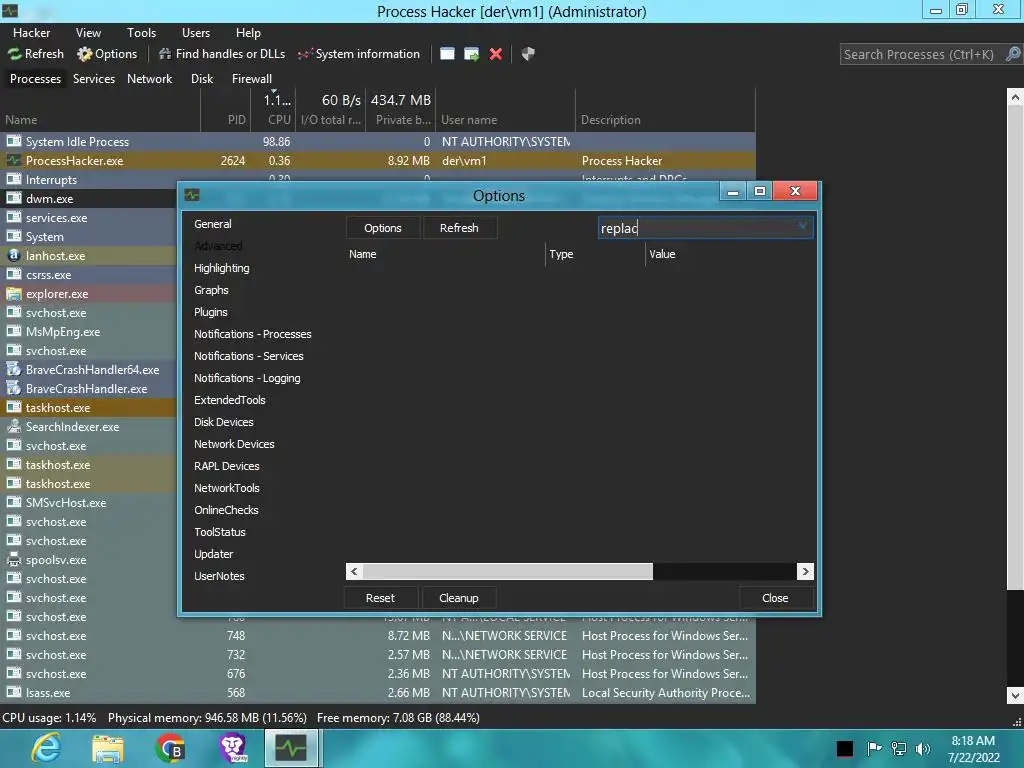This screenshot has width=1024, height=768.
Task: Select the BraveCrashHandler64.exe icon
Action: 14,370
